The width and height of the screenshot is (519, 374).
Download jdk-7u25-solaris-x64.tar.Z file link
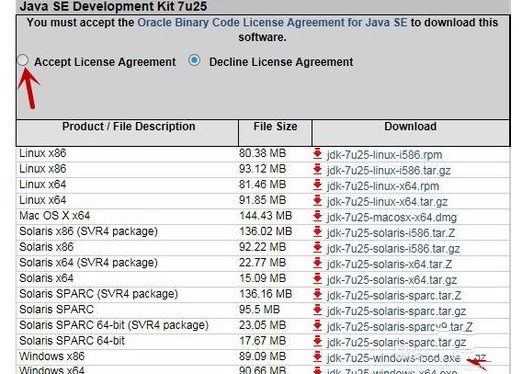tap(389, 264)
